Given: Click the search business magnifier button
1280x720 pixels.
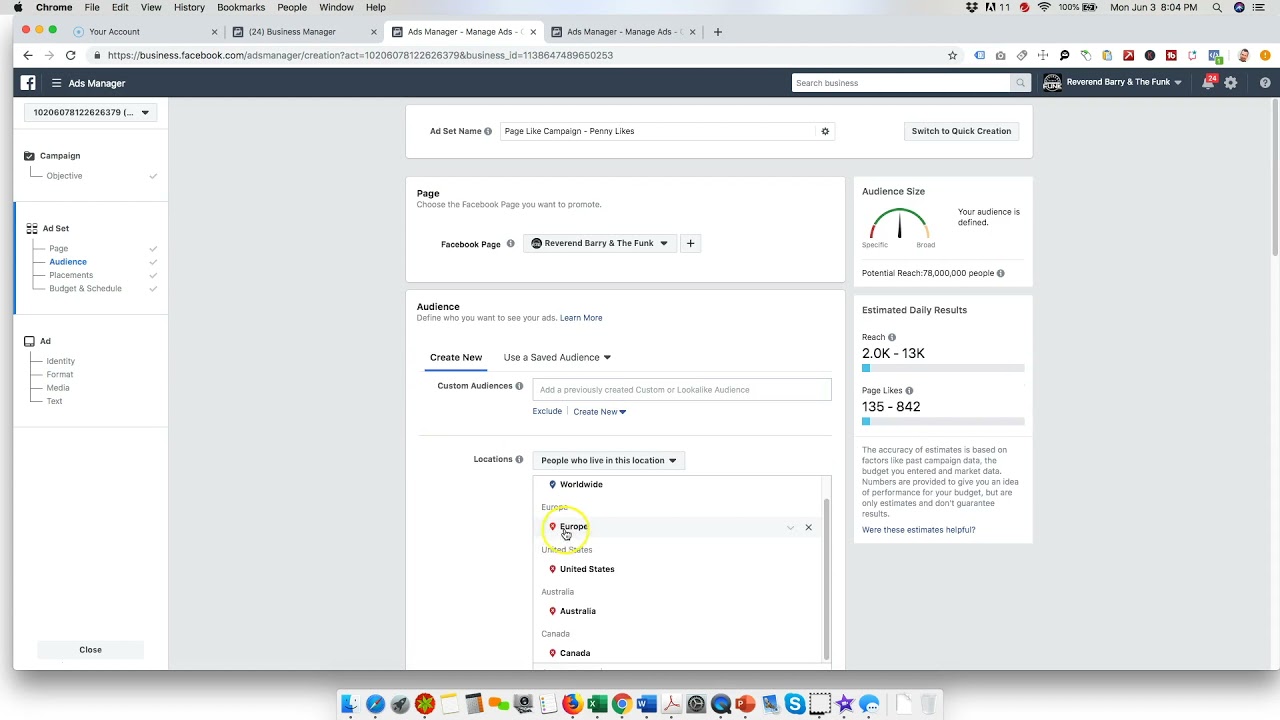Looking at the screenshot, I should point(1020,83).
